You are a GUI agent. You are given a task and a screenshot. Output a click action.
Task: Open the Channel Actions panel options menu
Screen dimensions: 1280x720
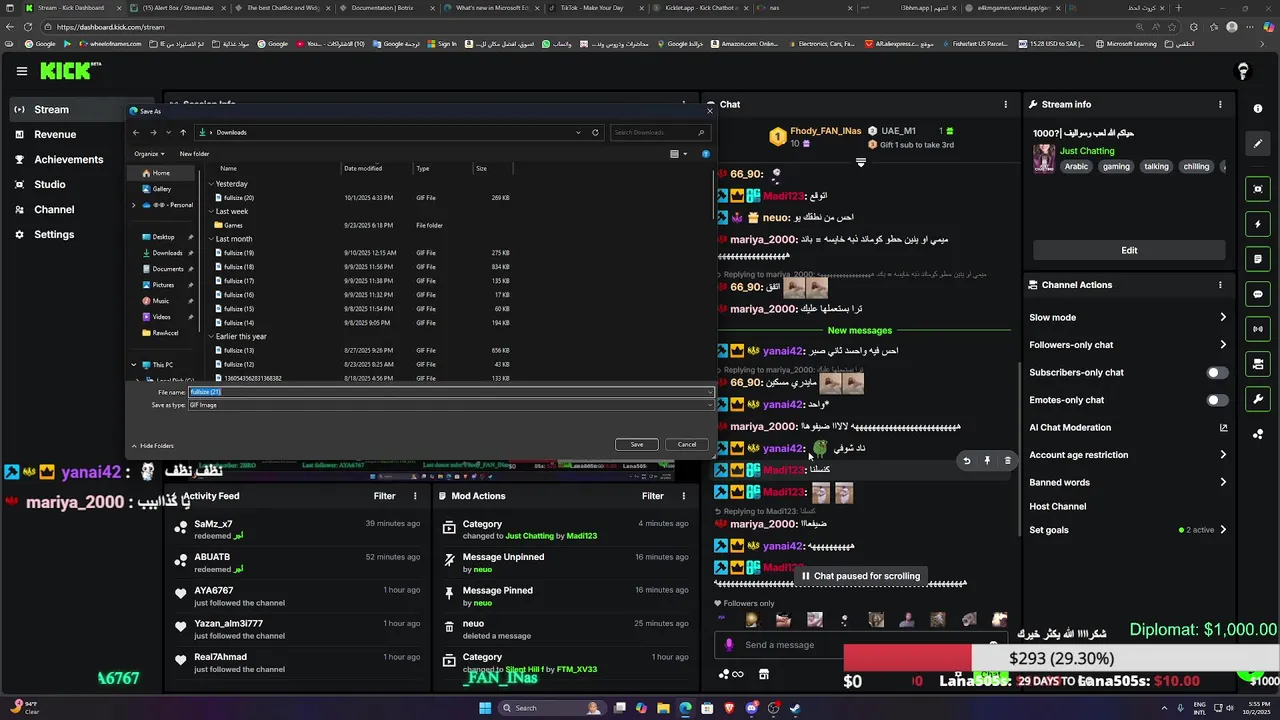point(1220,285)
